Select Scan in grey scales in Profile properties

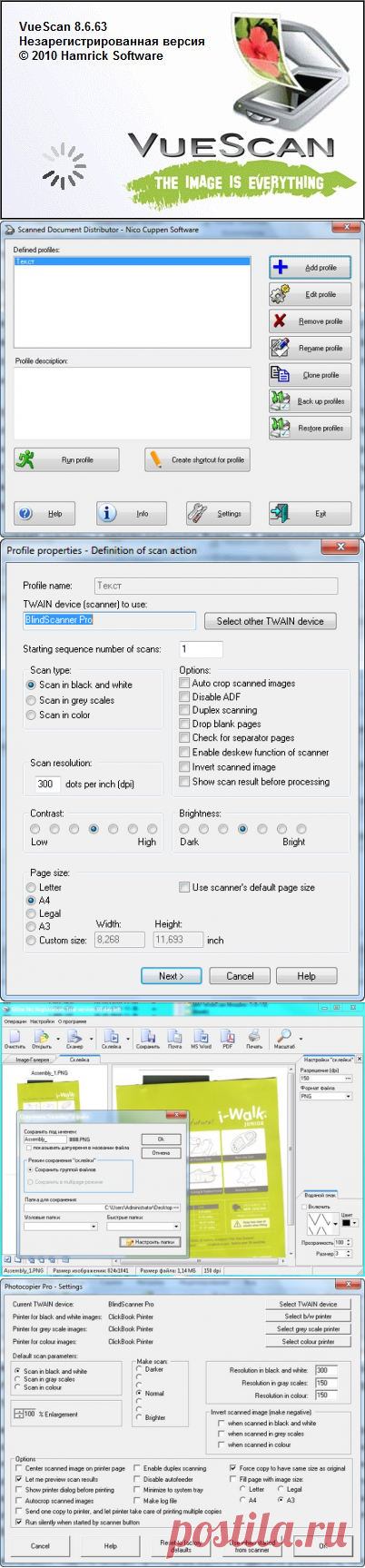click(x=71, y=700)
